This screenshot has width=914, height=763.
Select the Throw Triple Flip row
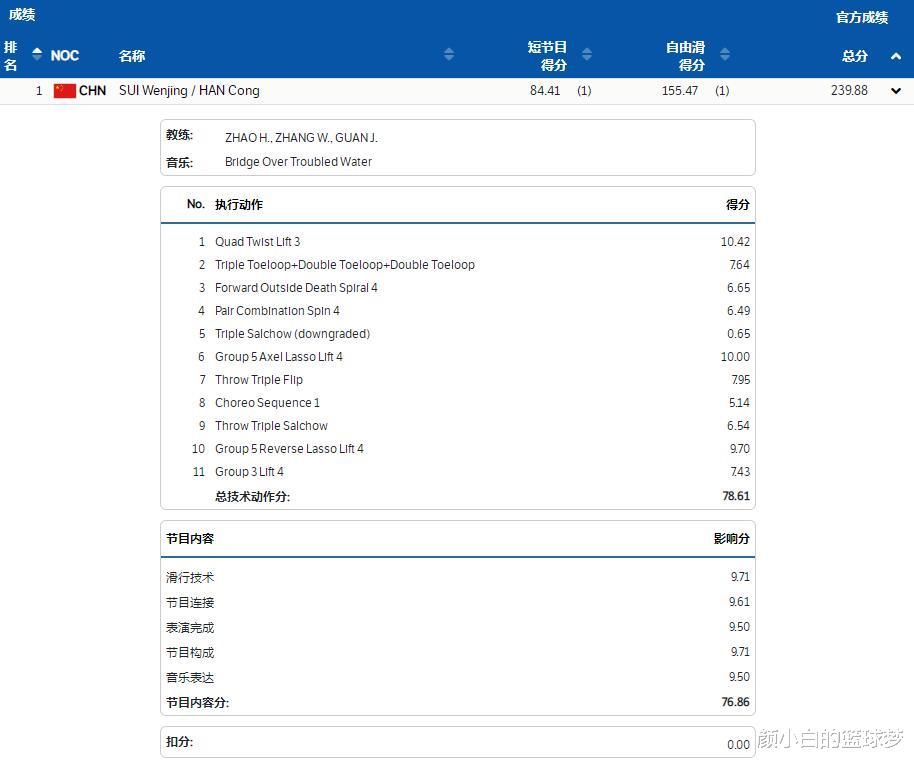click(458, 379)
